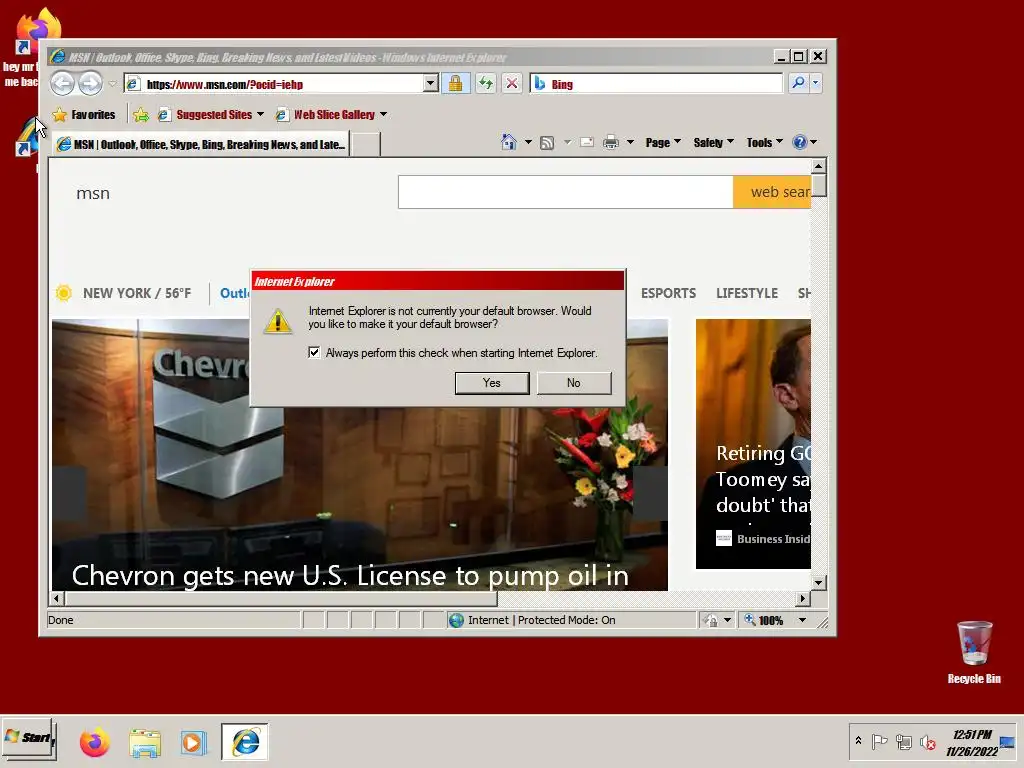Click Add to Favorites Bar star icon
This screenshot has width=1024, height=768.
click(141, 116)
